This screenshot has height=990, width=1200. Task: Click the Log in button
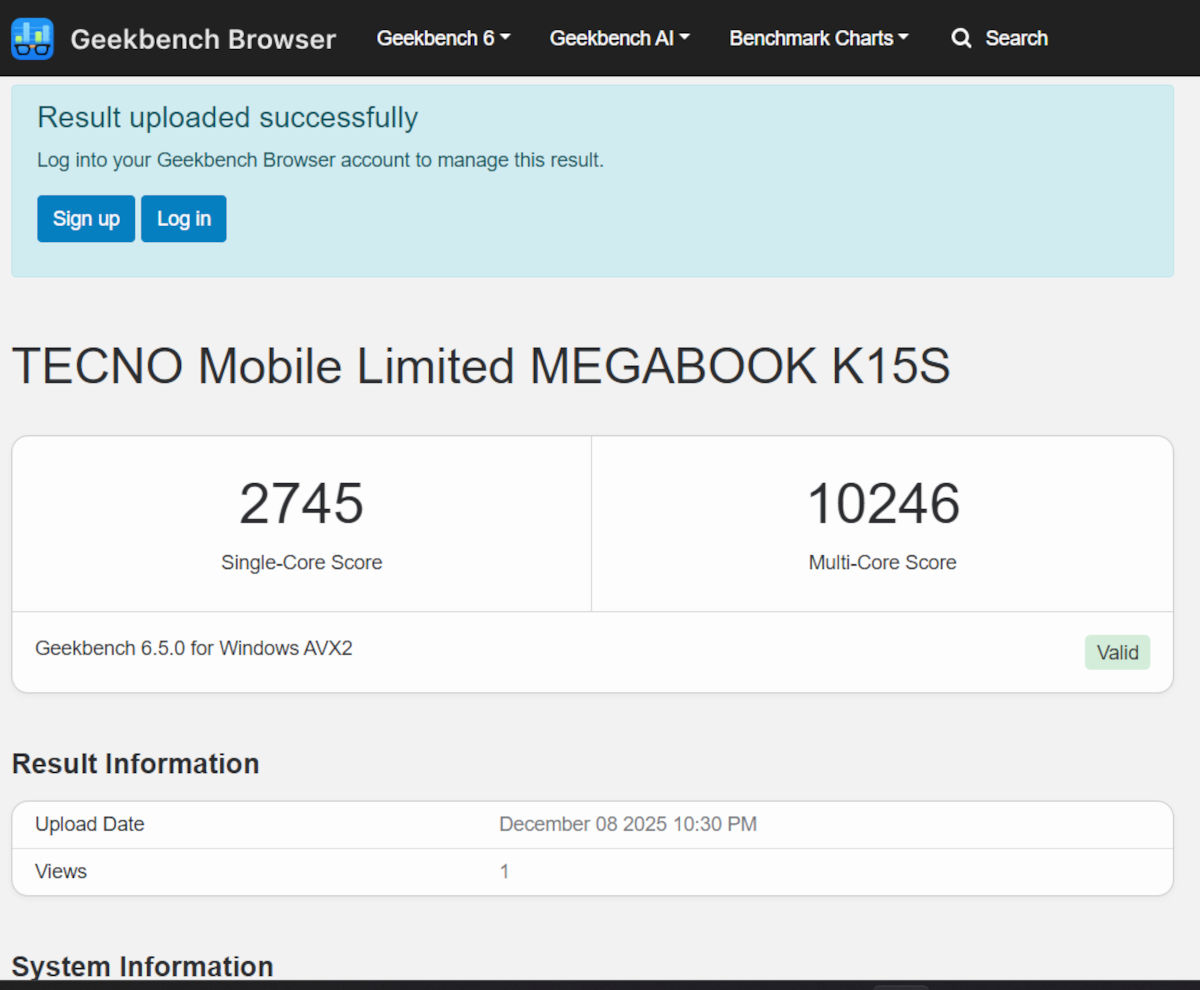pyautogui.click(x=183, y=218)
